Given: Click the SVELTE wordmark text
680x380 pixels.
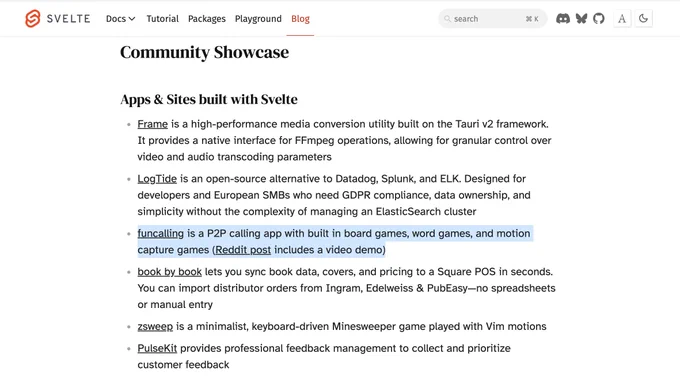Looking at the screenshot, I should [69, 19].
